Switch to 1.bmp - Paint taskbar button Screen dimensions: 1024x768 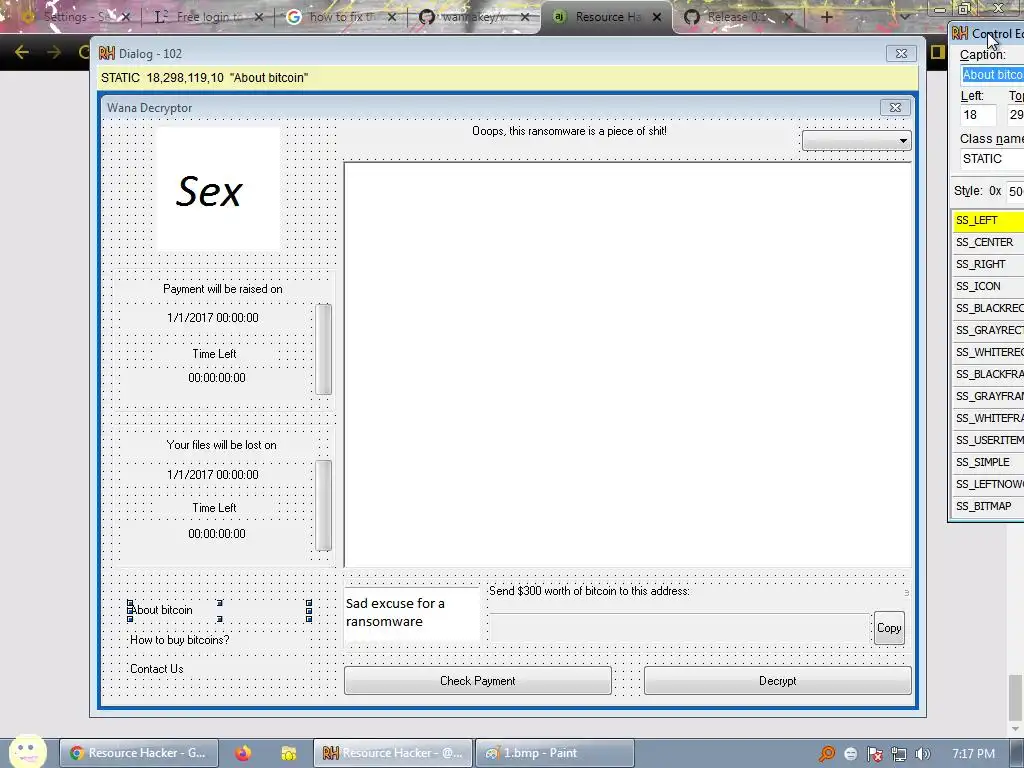pos(555,753)
